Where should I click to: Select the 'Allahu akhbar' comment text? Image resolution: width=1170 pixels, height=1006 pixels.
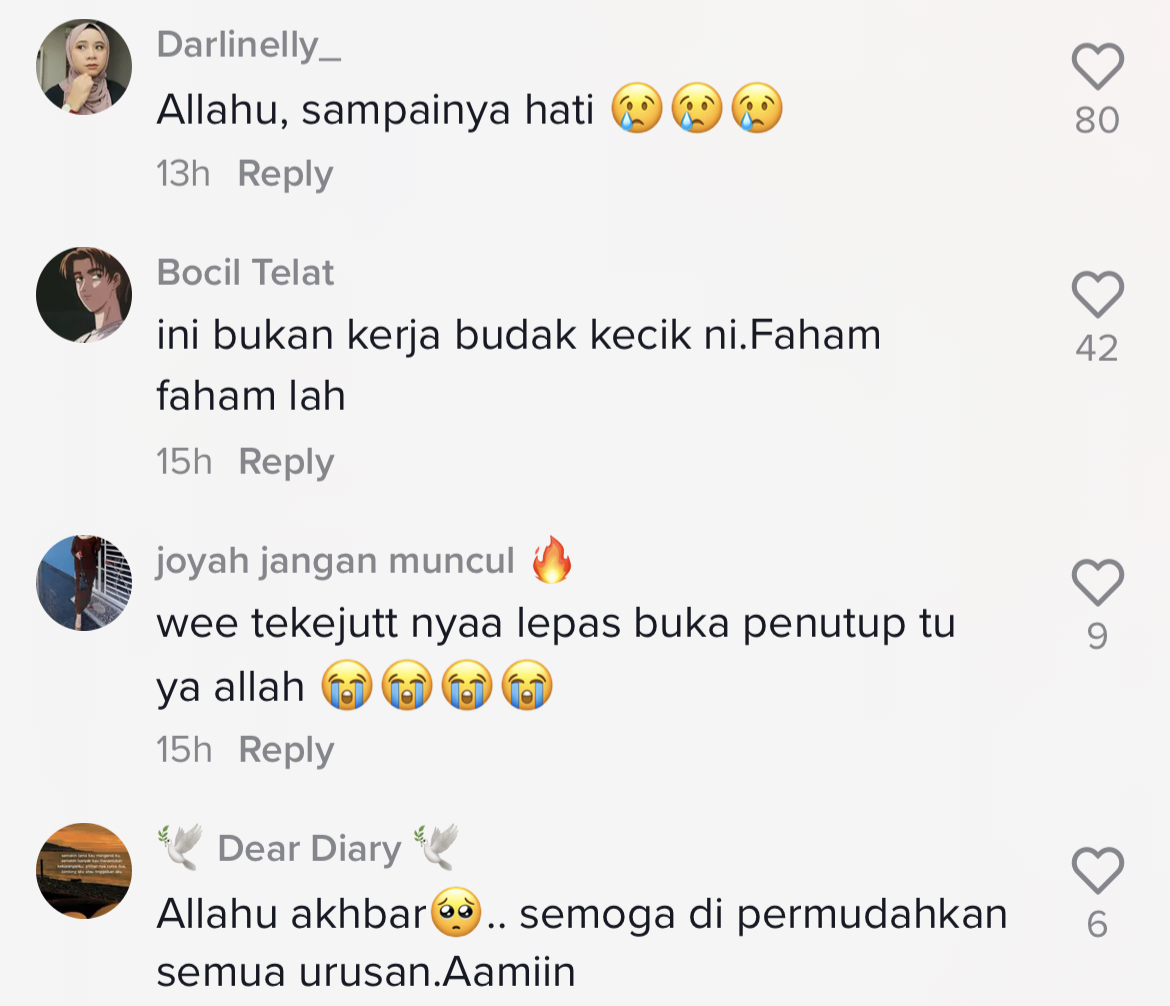[x=582, y=942]
